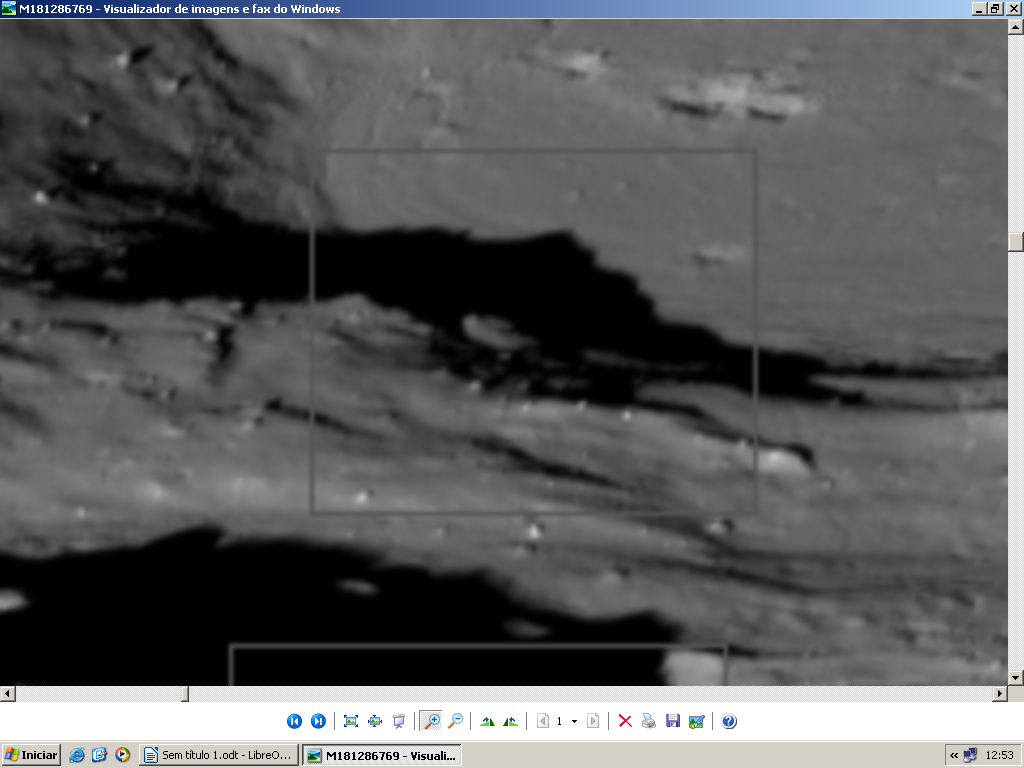
Task: Open the page number dropdown
Action: (574, 721)
